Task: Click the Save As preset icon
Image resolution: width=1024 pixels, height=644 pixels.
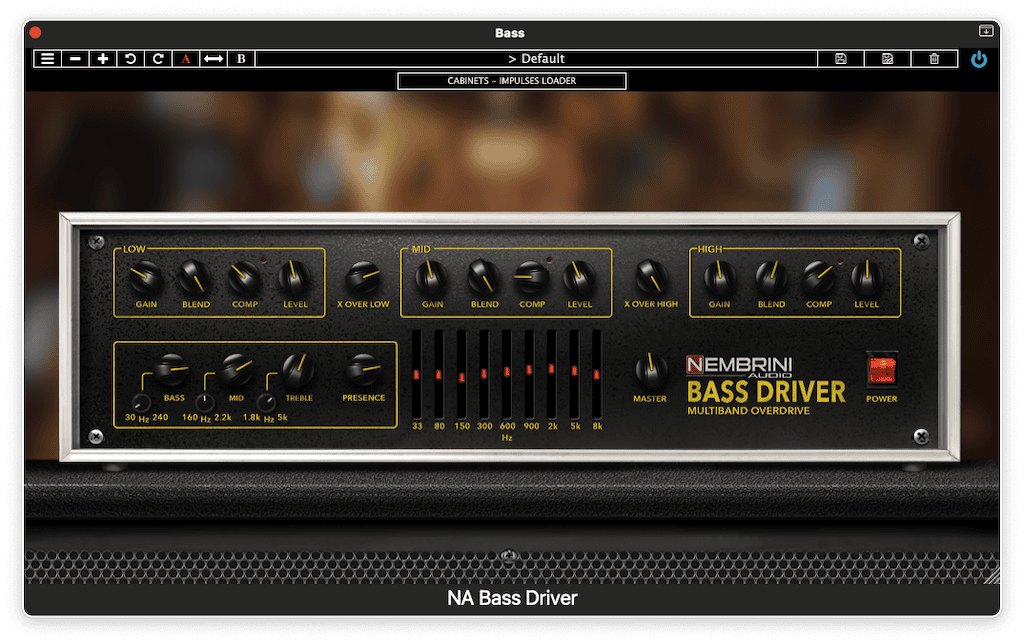Action: click(888, 59)
